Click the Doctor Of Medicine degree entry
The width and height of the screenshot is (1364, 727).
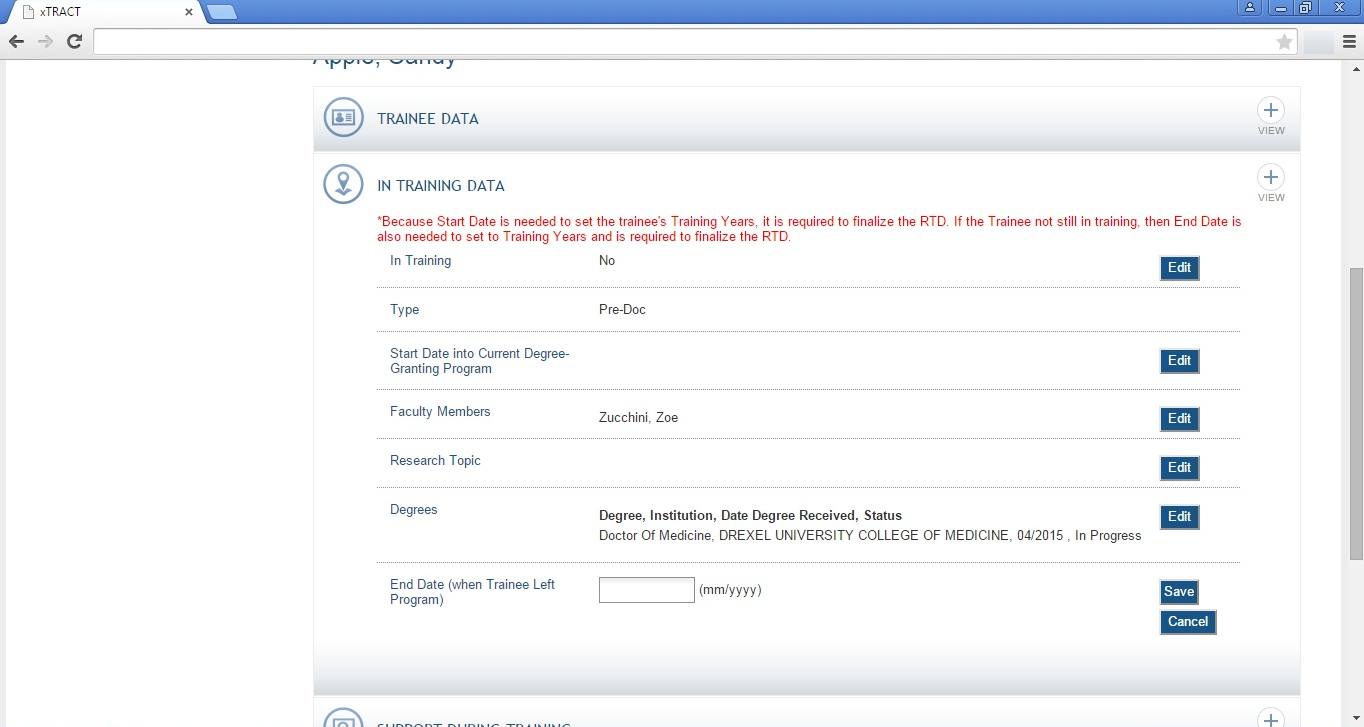tap(870, 535)
